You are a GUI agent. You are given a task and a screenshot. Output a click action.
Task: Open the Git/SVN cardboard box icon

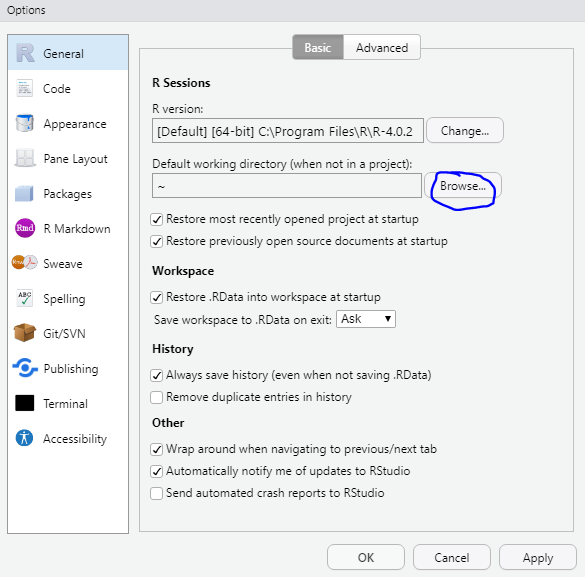[x=25, y=333]
